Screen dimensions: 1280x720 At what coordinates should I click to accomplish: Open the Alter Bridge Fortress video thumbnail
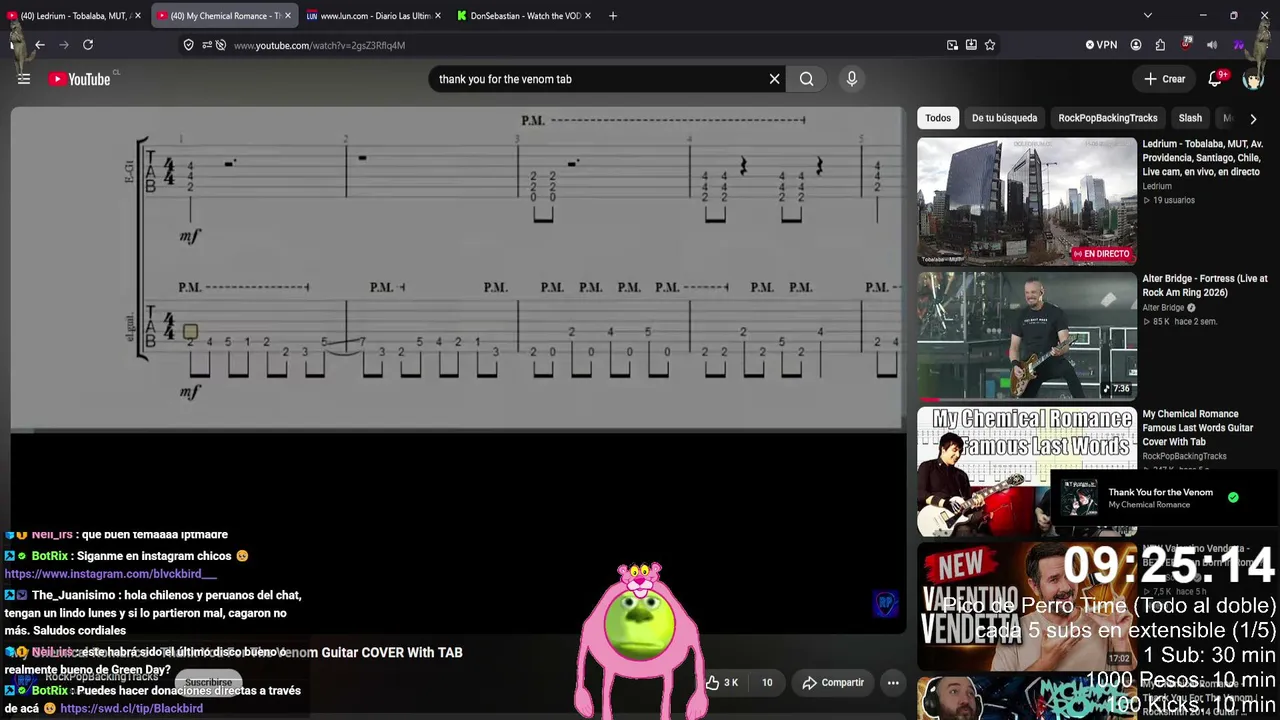point(1027,336)
